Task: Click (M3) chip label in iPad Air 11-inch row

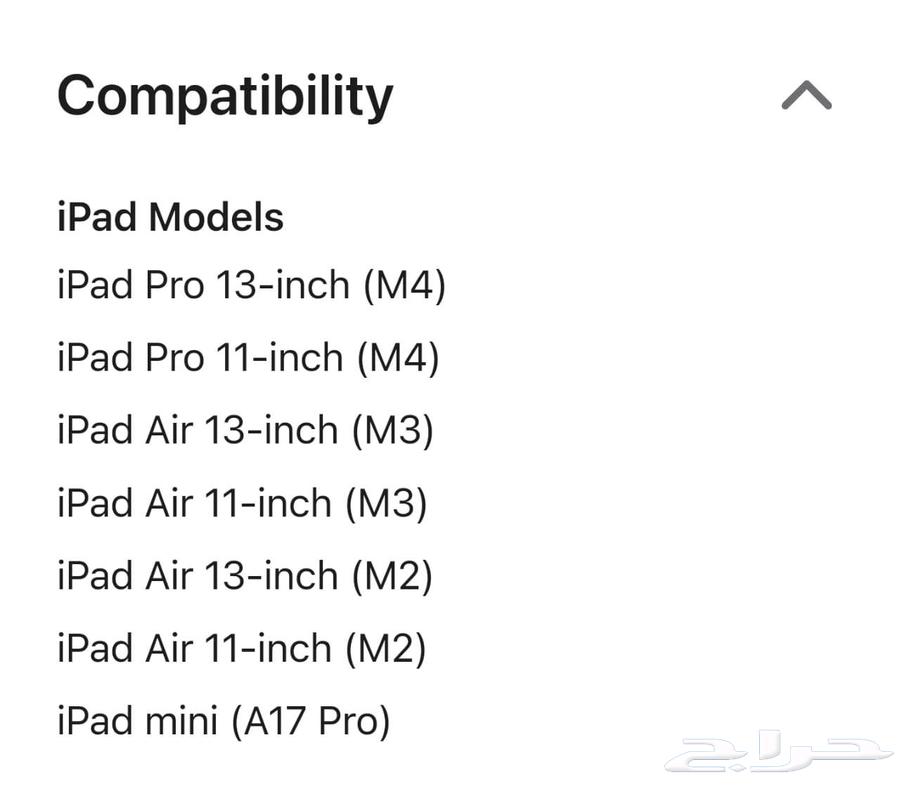Action: click(386, 504)
